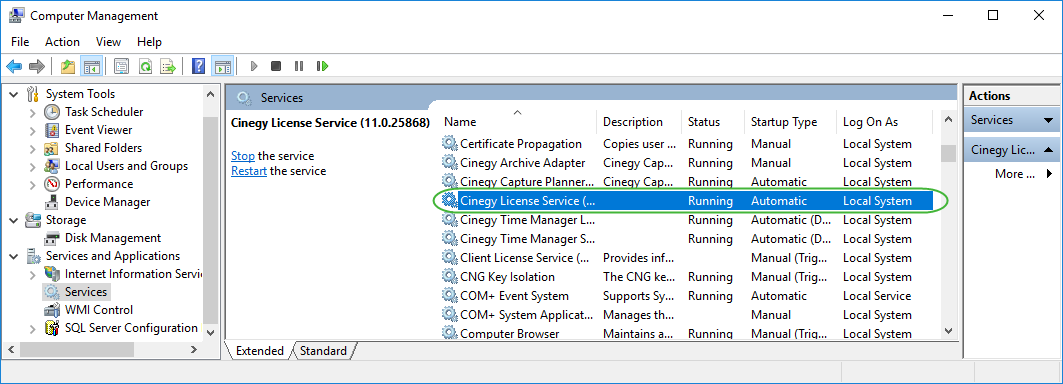Expand the SQL Server Configuration node
Screen dimensions: 1063x384
pos(33,328)
